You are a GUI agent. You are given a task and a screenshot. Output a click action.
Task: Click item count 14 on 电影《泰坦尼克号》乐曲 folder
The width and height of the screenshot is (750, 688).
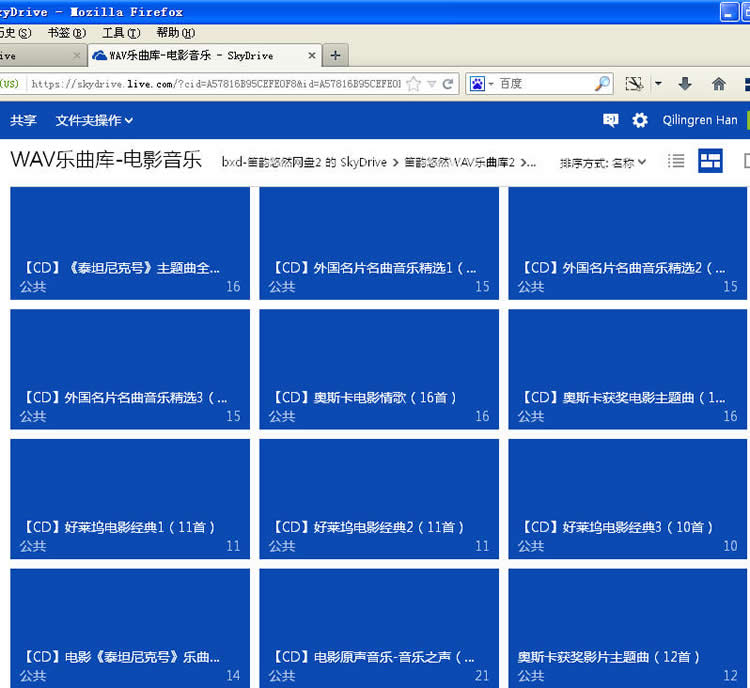233,676
